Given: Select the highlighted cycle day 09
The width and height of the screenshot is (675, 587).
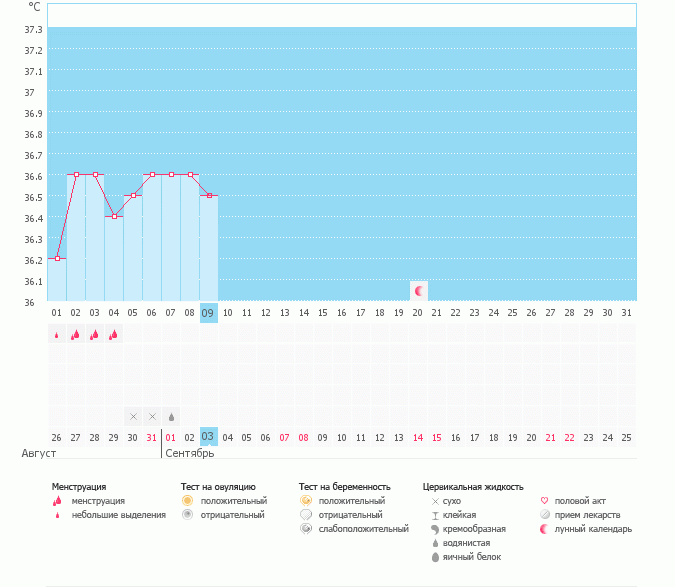Looking at the screenshot, I should (x=208, y=313).
